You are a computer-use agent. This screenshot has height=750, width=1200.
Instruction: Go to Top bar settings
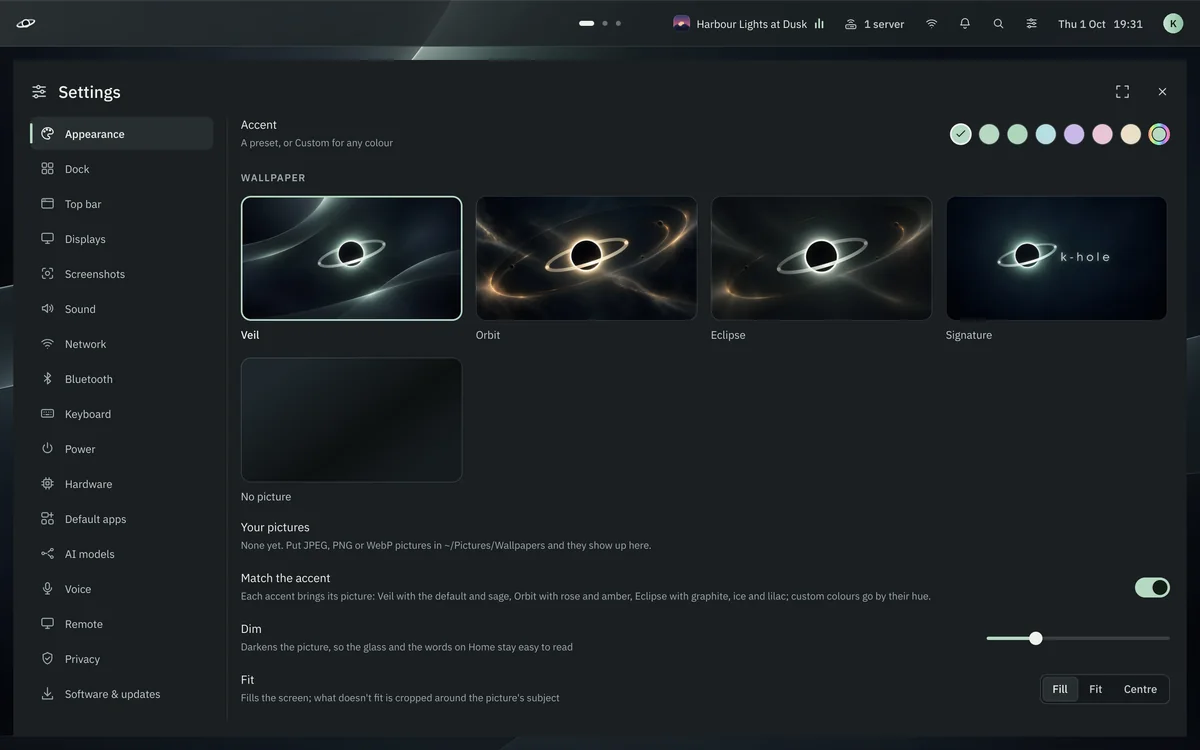click(x=121, y=204)
